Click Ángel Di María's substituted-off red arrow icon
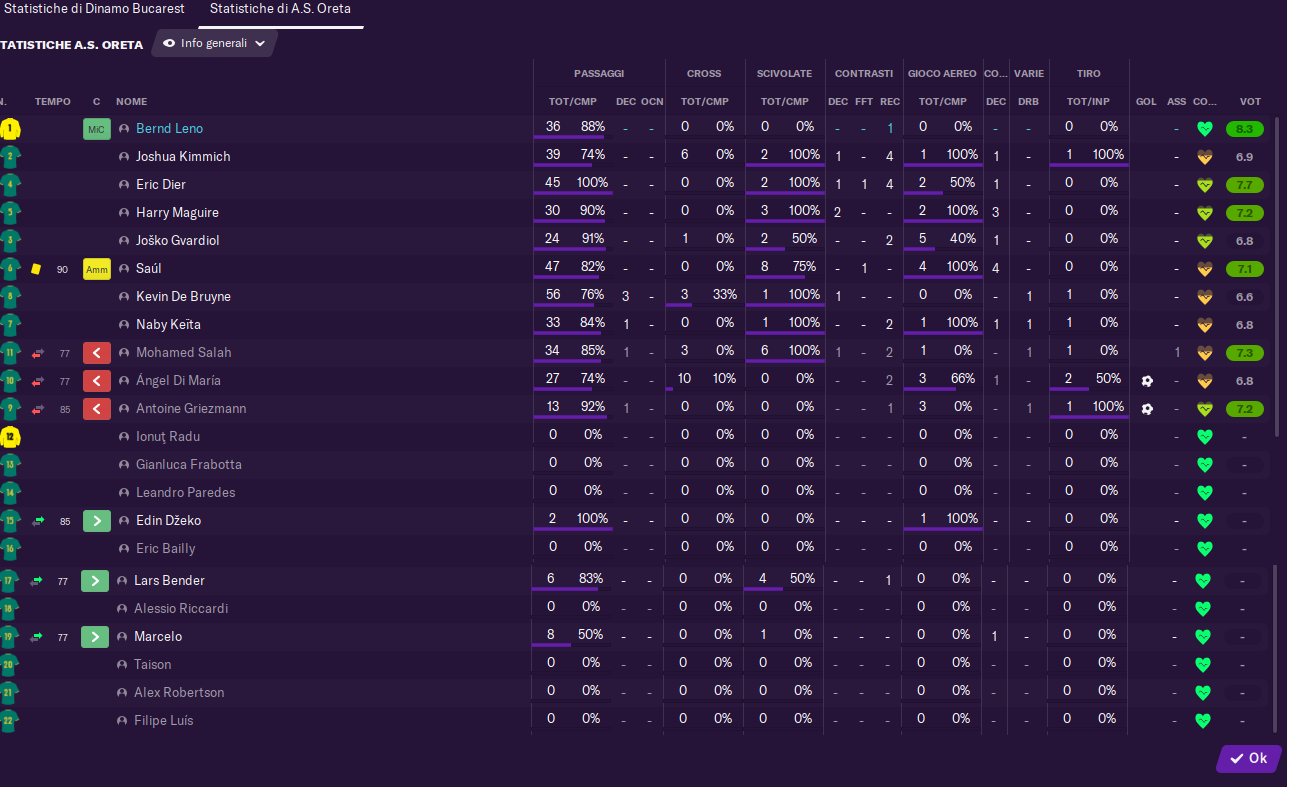The width and height of the screenshot is (1293, 791). pos(97,381)
